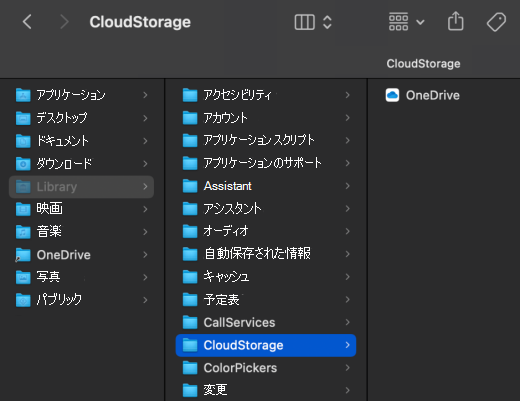Select the アプリケーション folder icon
This screenshot has height=401, width=520.
23,95
